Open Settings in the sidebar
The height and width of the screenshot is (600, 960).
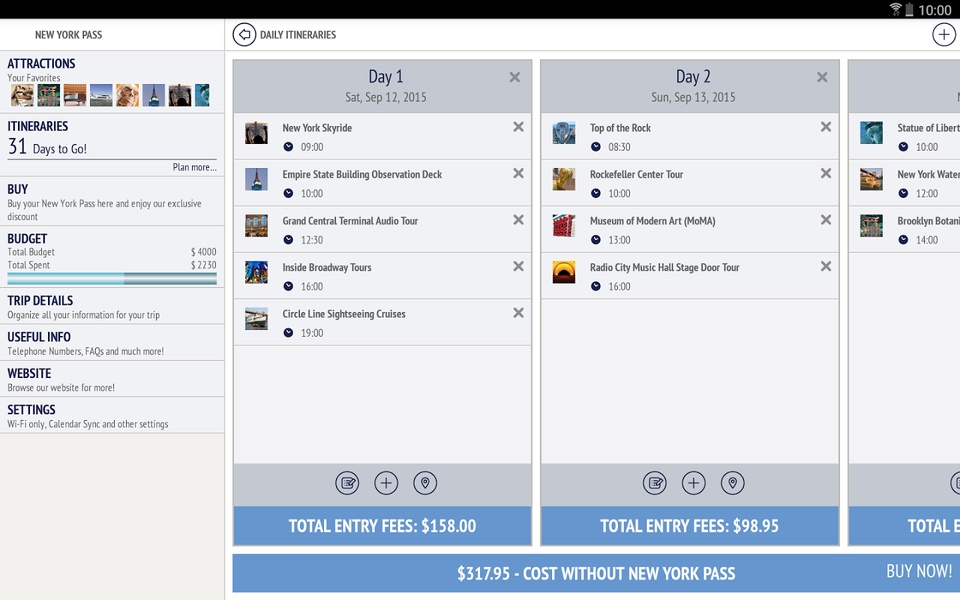(112, 415)
